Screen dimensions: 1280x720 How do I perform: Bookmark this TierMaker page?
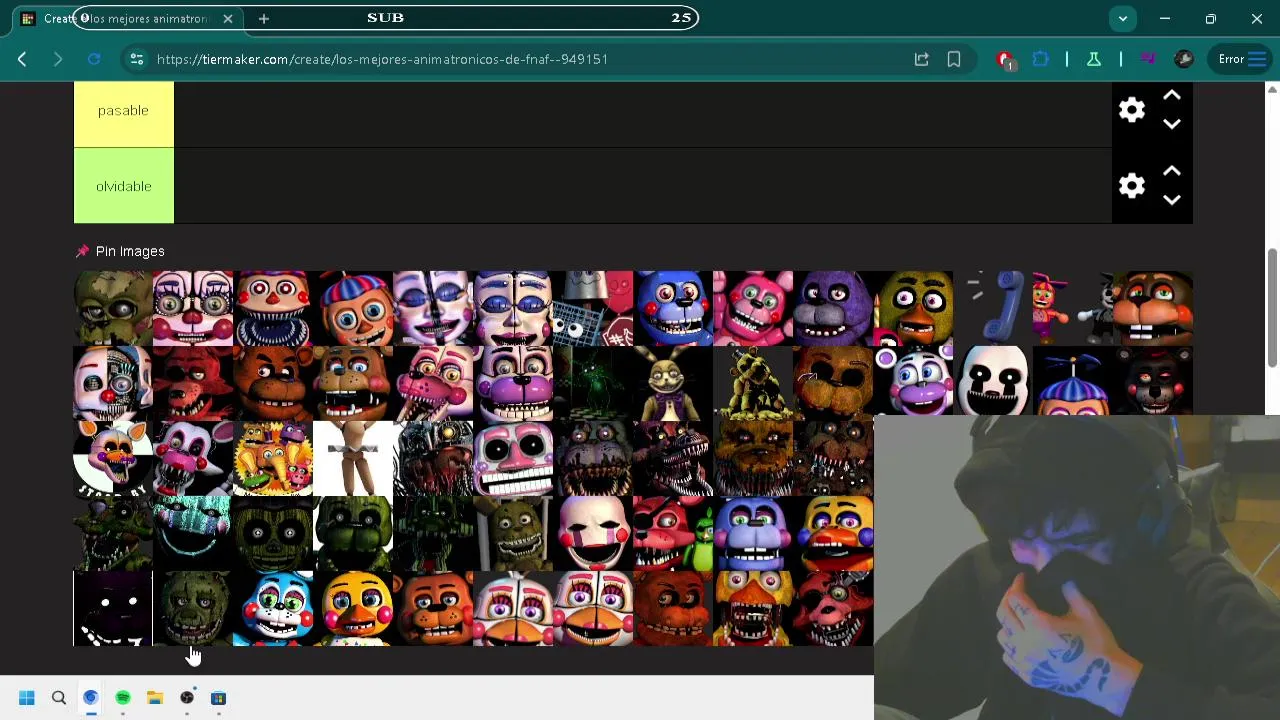pyautogui.click(x=954, y=59)
